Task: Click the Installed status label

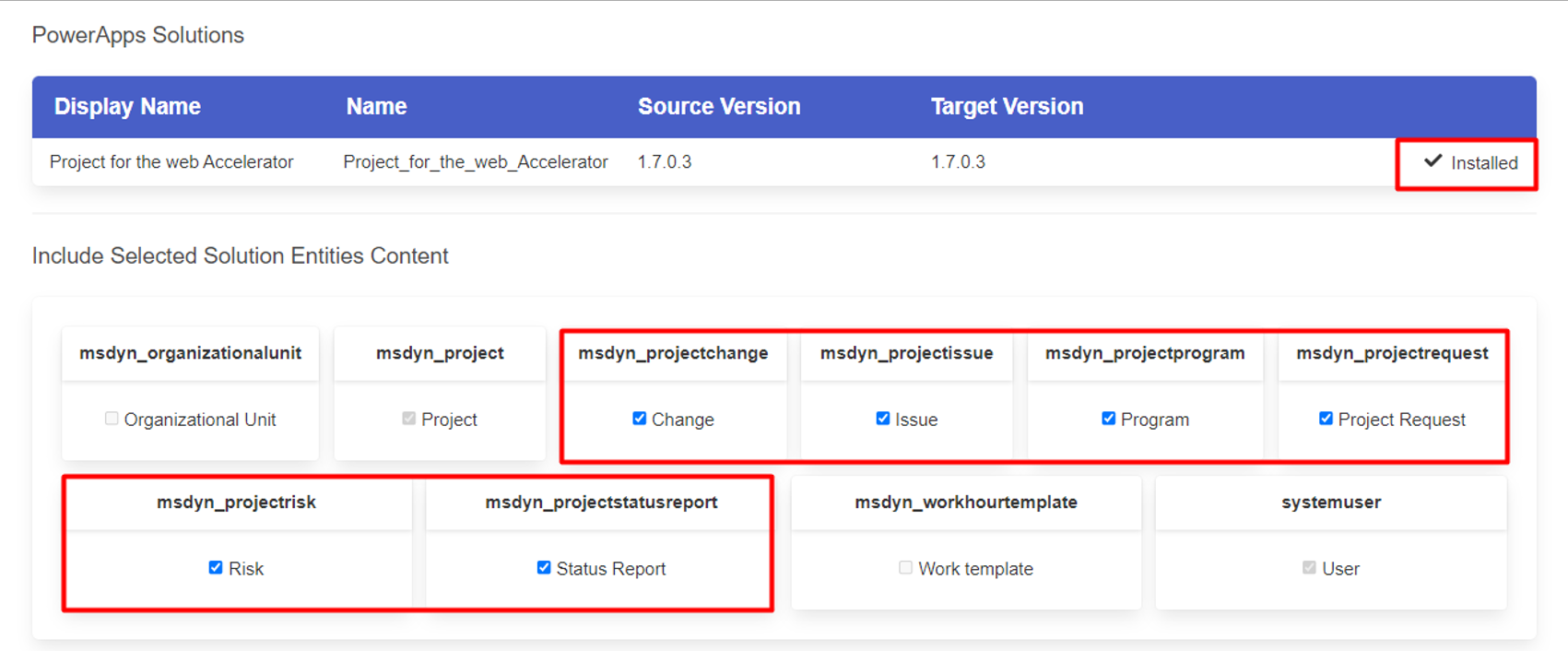Action: 1484,163
